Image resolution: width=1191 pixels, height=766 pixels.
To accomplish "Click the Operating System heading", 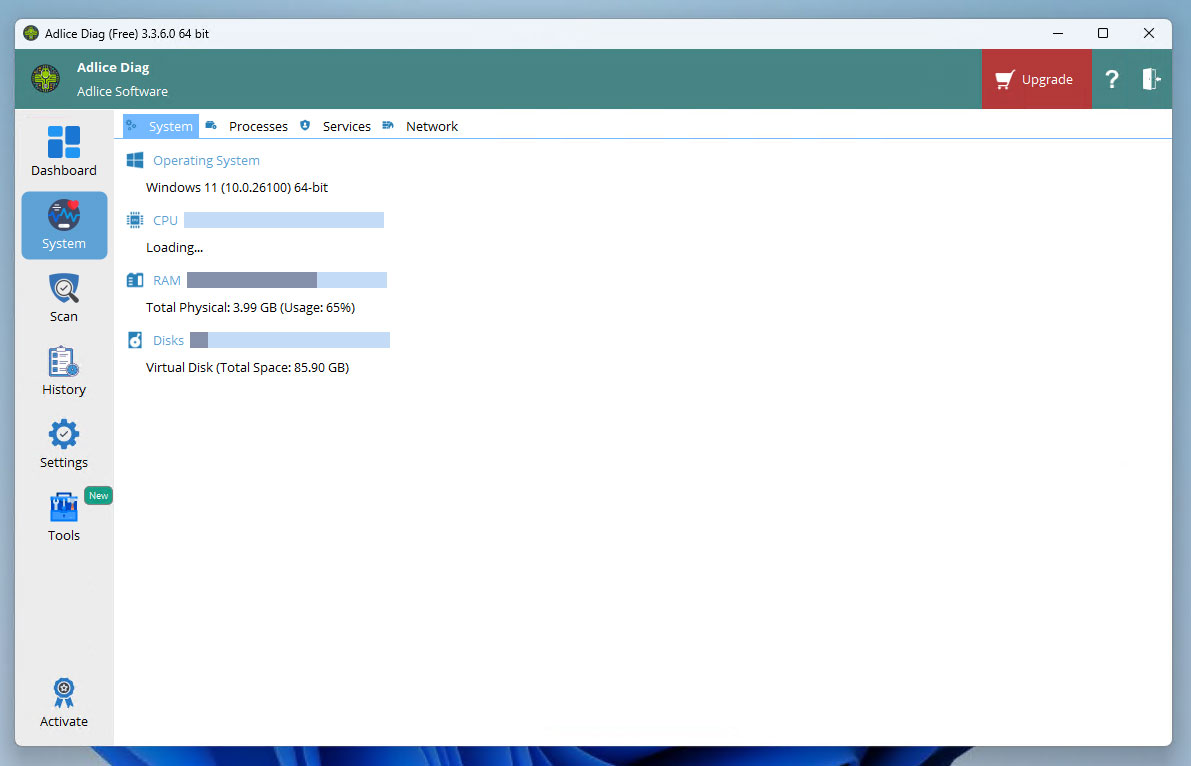I will tap(206, 161).
